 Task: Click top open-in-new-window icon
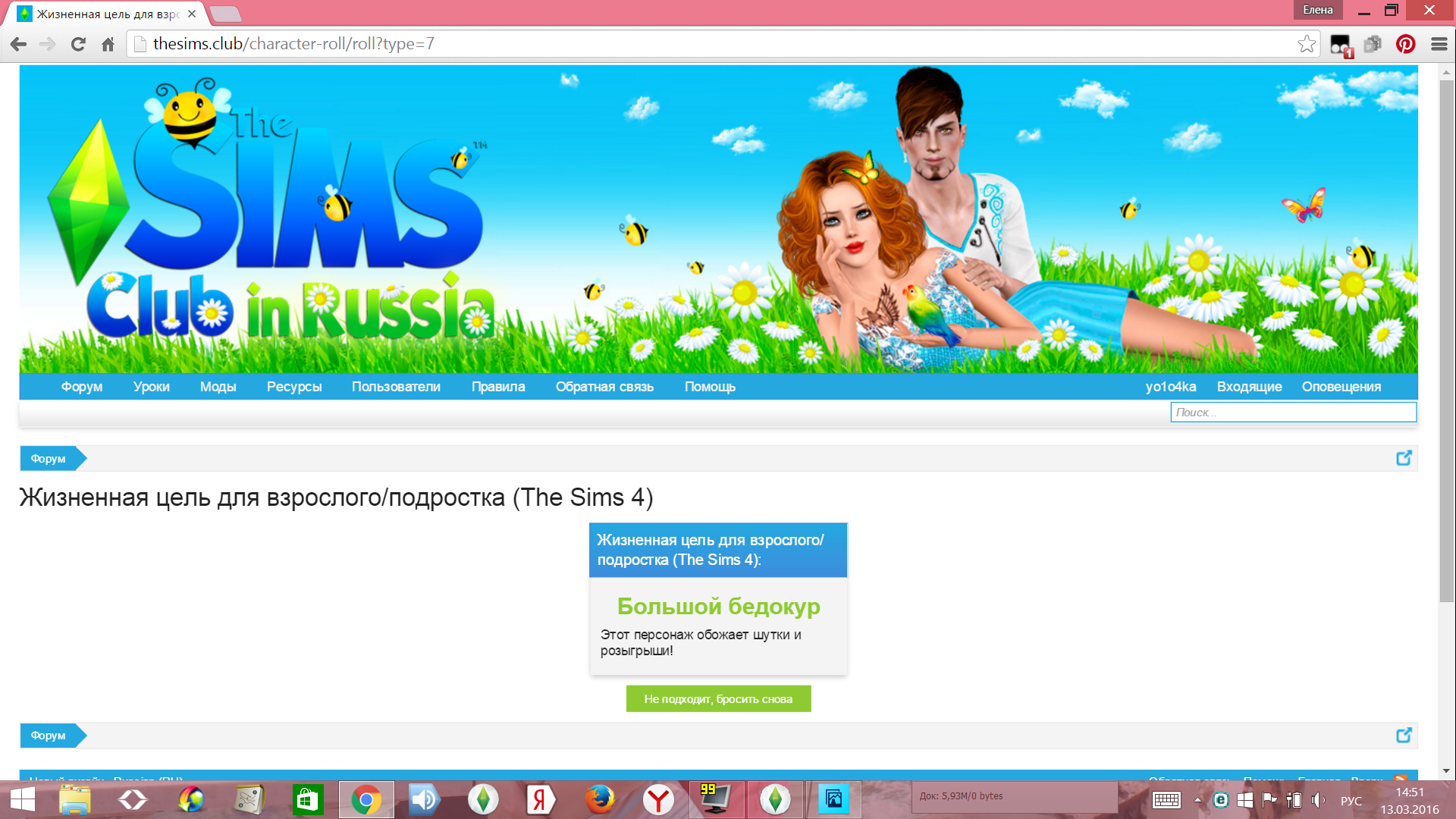click(x=1404, y=458)
